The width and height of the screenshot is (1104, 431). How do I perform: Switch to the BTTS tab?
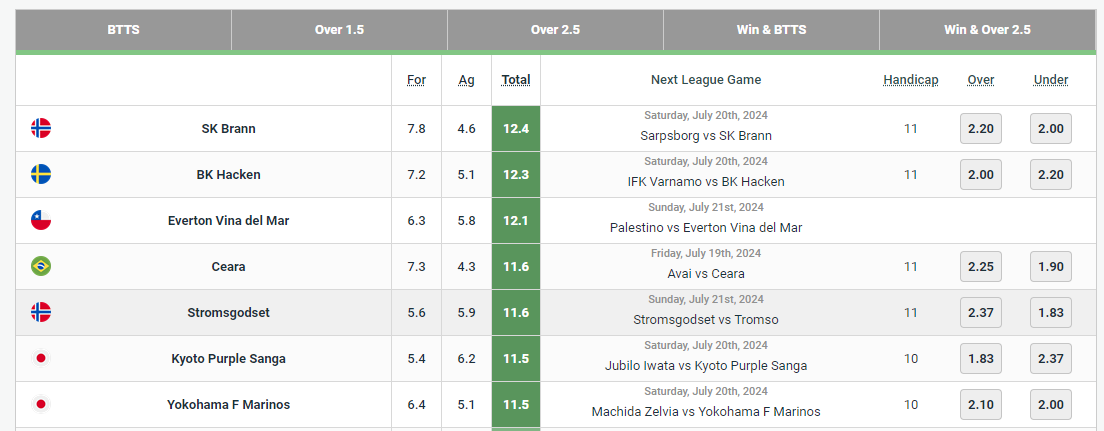pyautogui.click(x=123, y=30)
